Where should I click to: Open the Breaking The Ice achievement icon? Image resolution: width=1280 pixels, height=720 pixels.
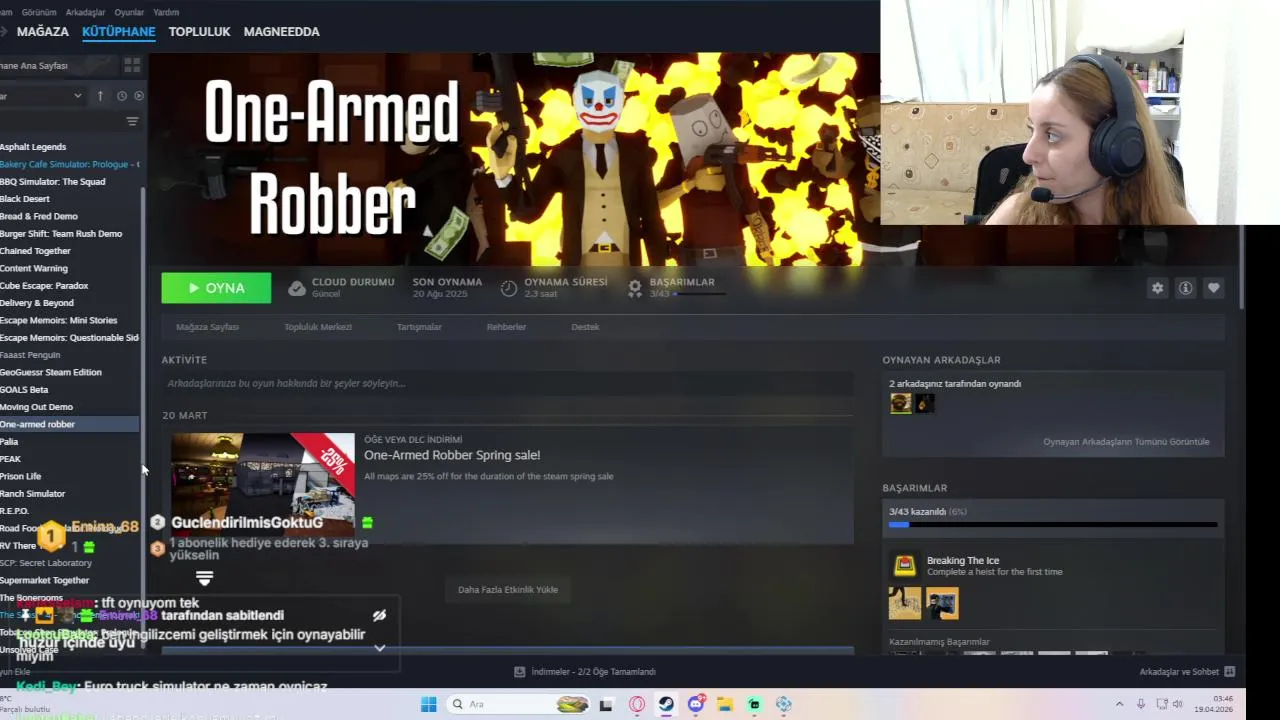pyautogui.click(x=905, y=566)
